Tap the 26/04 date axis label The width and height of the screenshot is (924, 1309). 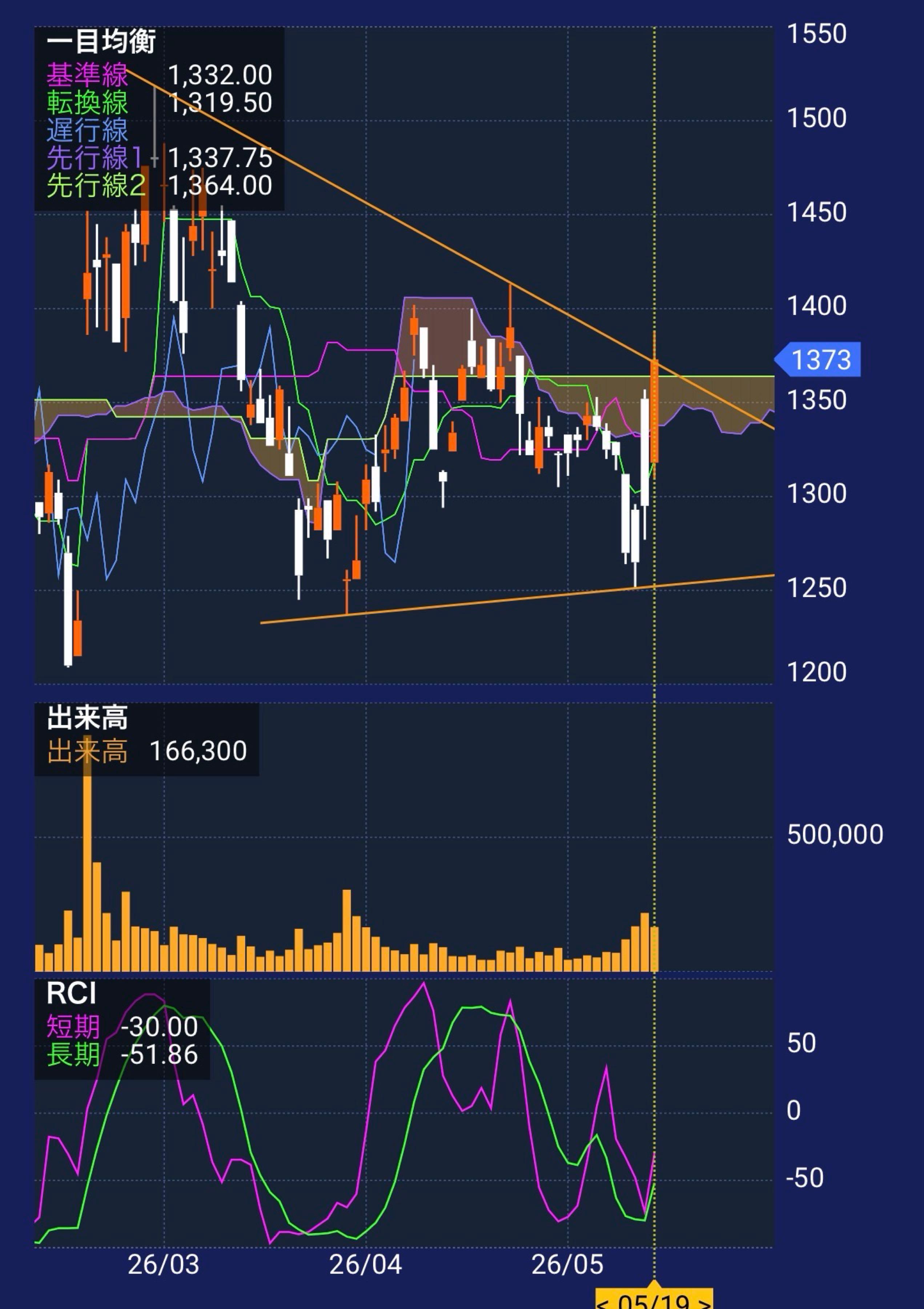(x=365, y=1265)
